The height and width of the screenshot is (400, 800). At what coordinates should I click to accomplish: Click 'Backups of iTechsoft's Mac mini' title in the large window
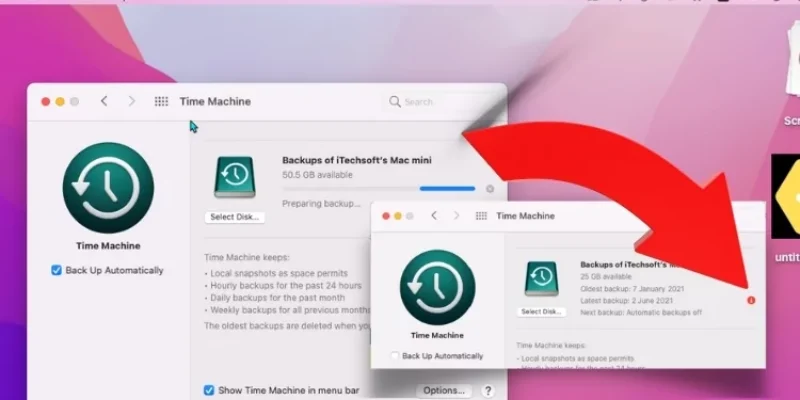click(357, 160)
